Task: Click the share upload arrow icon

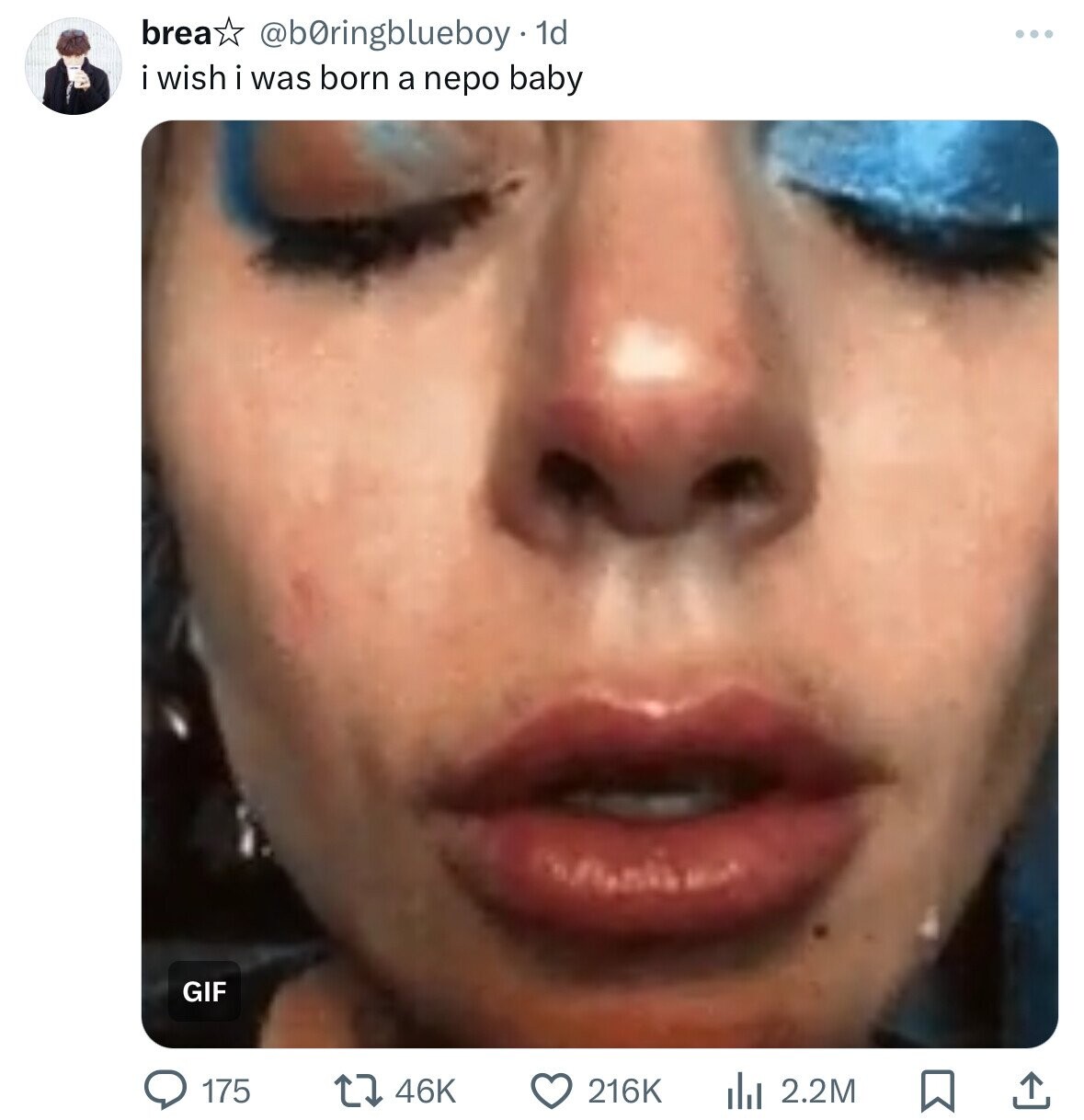Action: [1030, 1090]
